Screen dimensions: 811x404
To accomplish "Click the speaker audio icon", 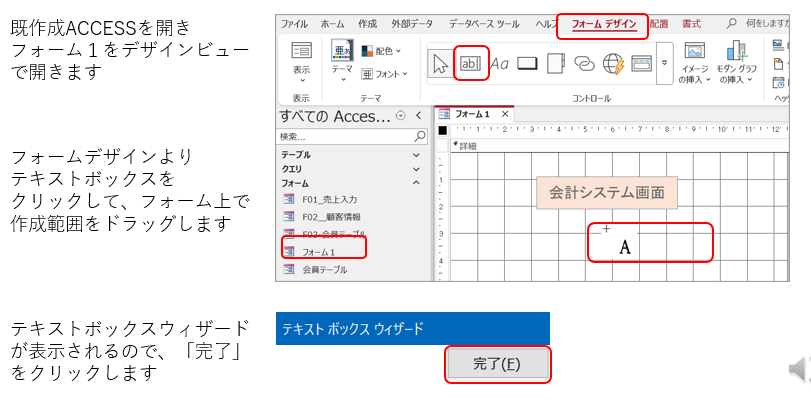I will [x=799, y=370].
